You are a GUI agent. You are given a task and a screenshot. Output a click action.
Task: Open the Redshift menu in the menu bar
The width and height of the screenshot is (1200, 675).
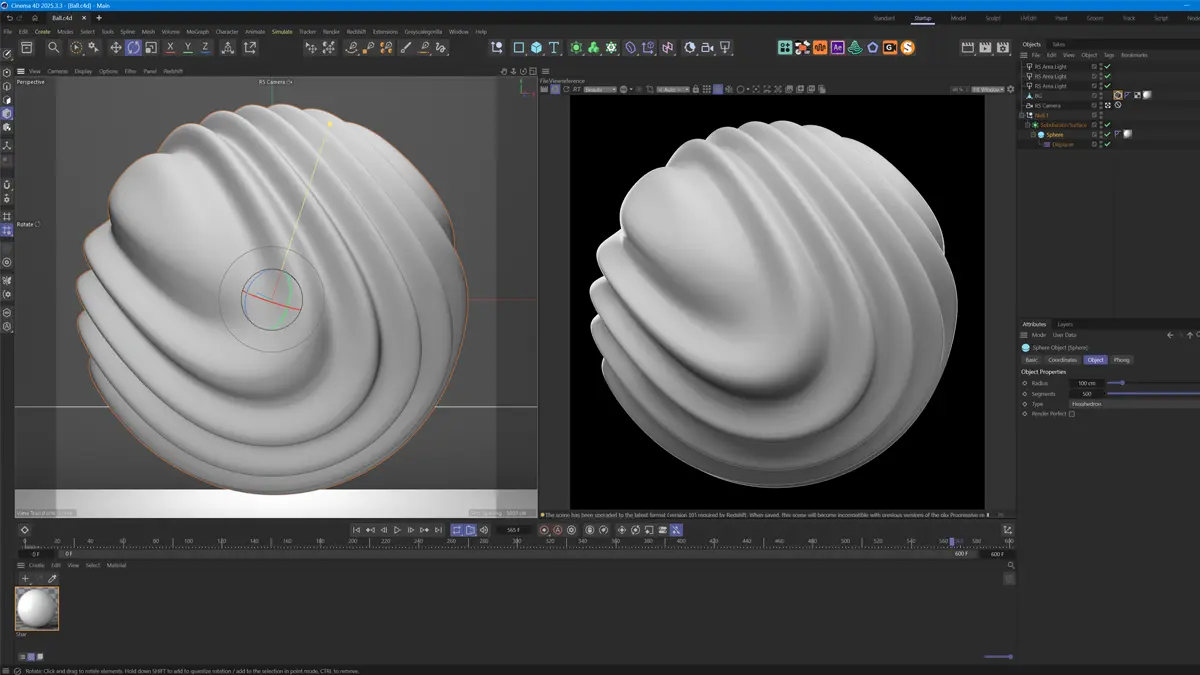point(356,32)
